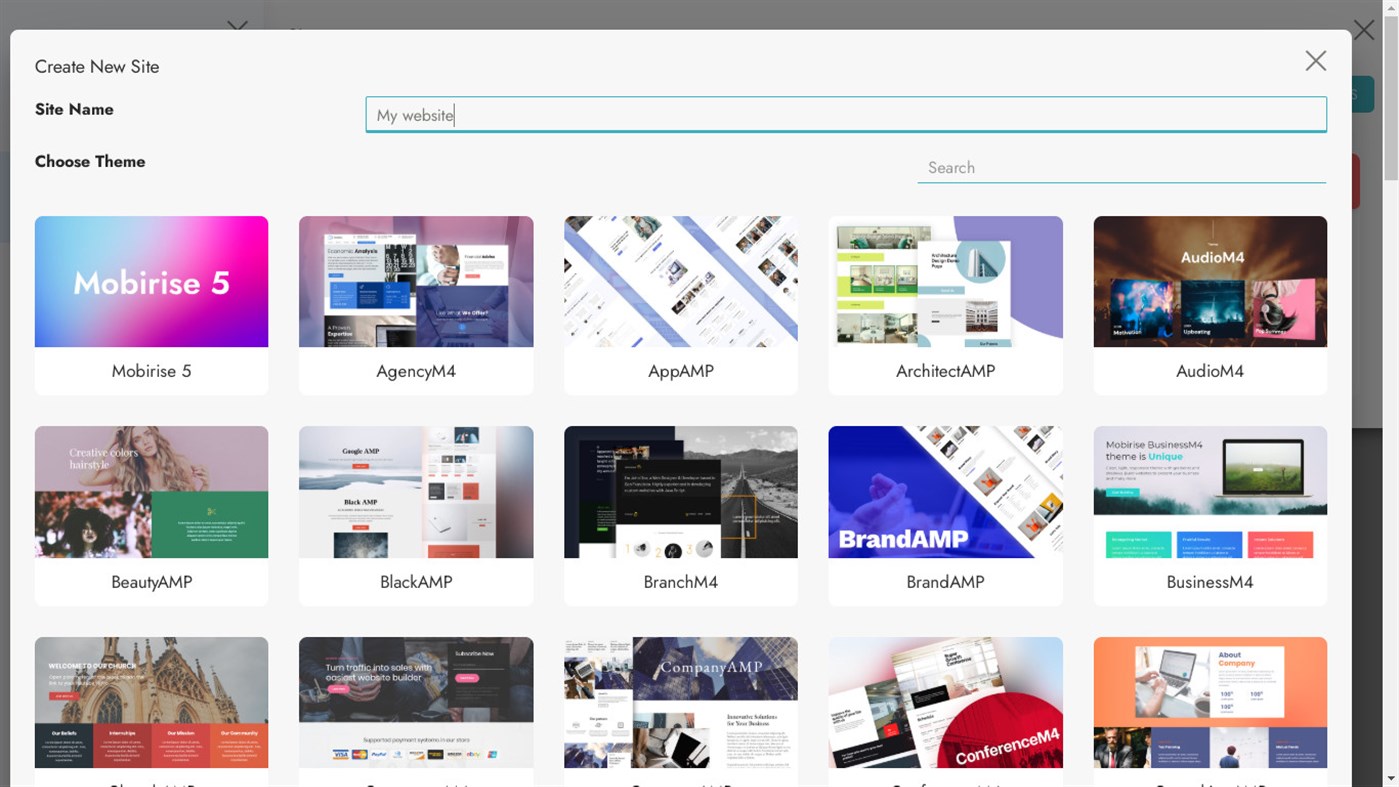
Task: Select the ArchitectAMP theme
Action: (945, 305)
